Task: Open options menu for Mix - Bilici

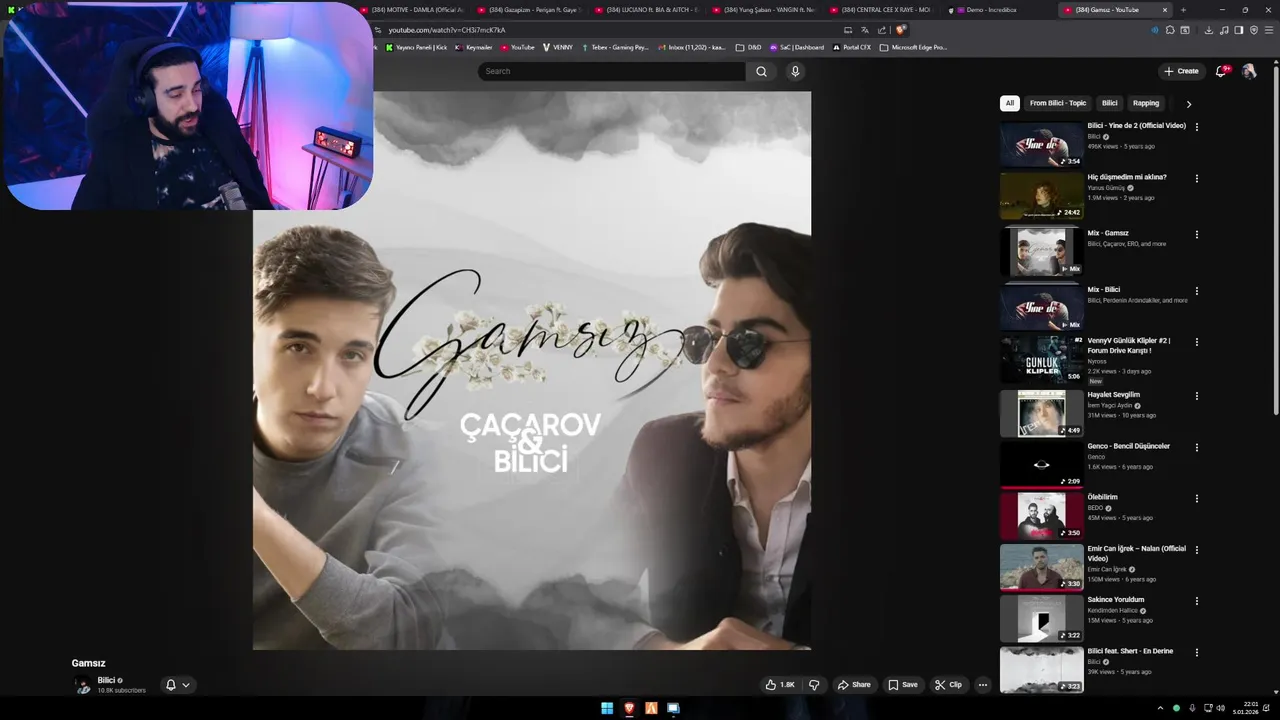Action: (1196, 291)
